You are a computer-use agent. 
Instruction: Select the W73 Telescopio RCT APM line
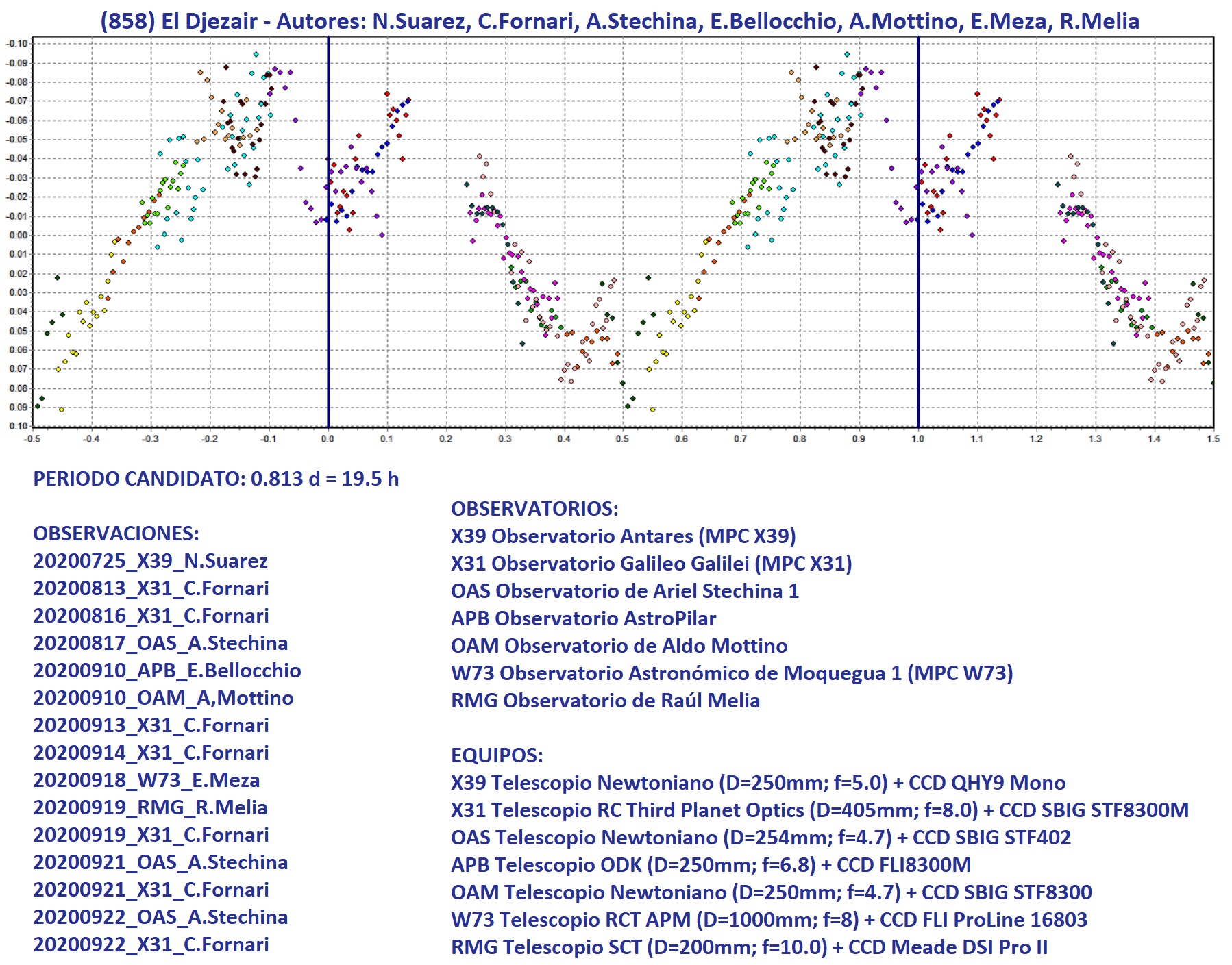(x=769, y=920)
